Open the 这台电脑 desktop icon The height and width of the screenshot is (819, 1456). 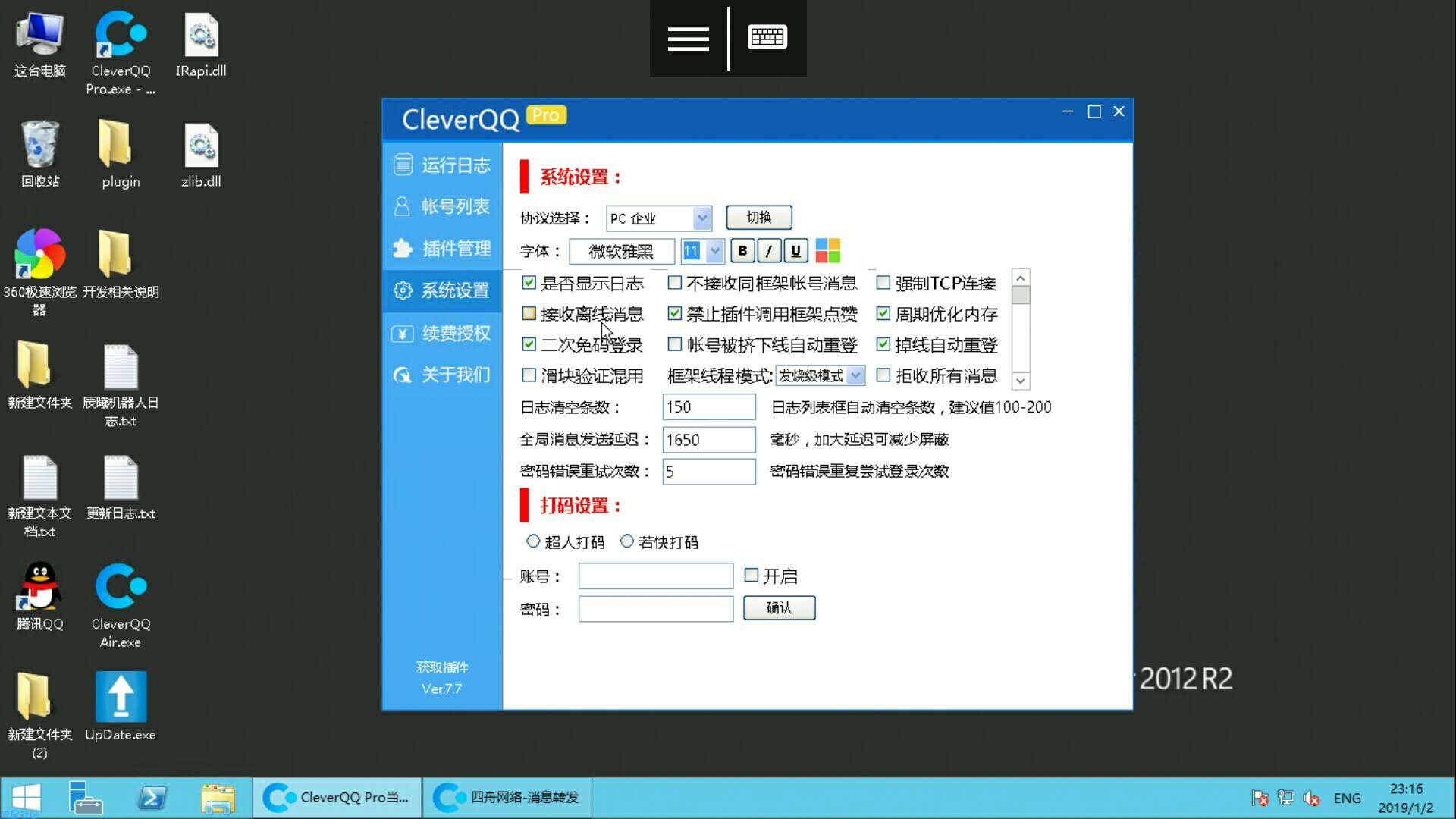40,45
